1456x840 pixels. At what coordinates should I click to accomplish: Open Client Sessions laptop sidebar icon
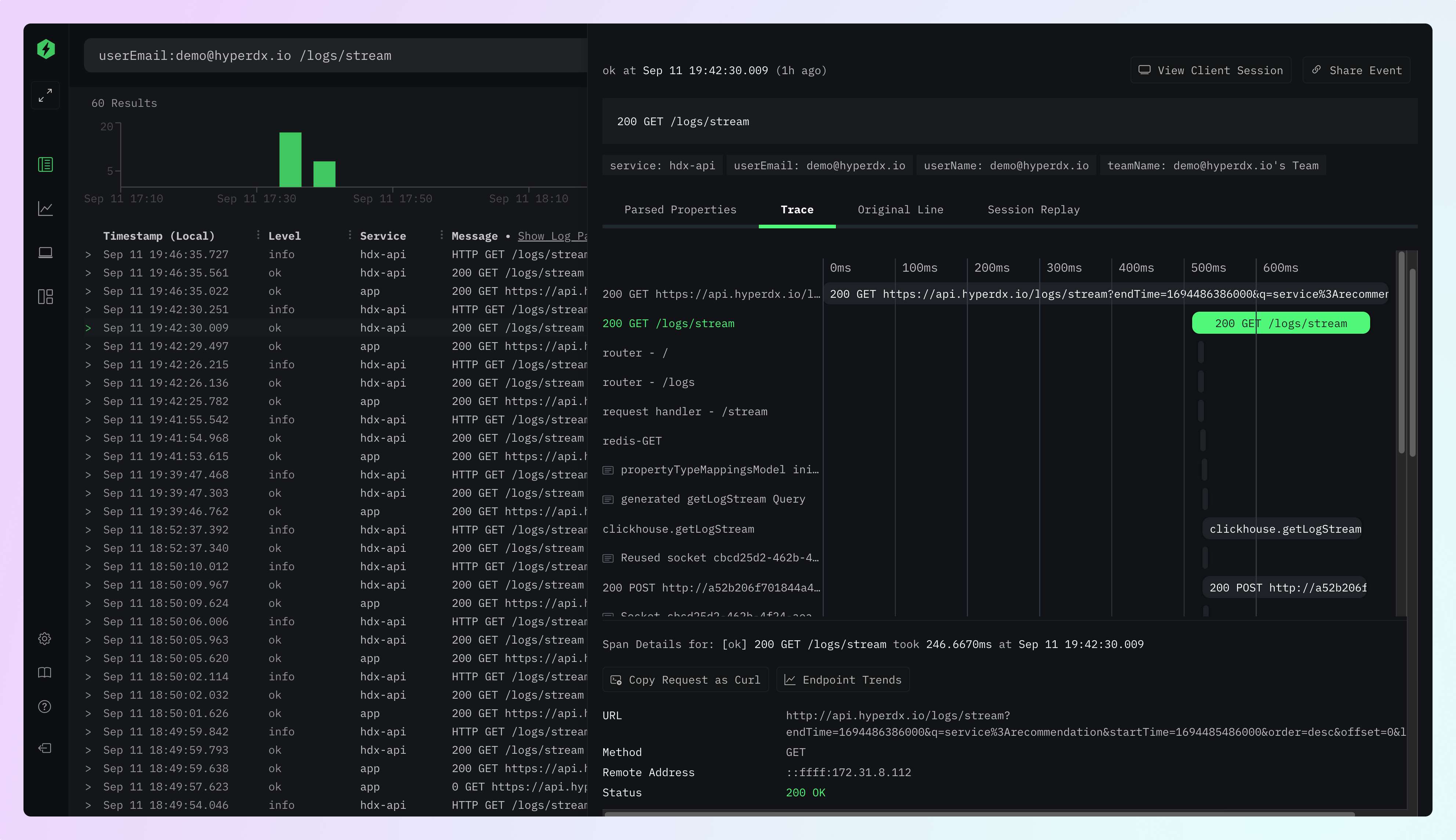pyautogui.click(x=45, y=253)
